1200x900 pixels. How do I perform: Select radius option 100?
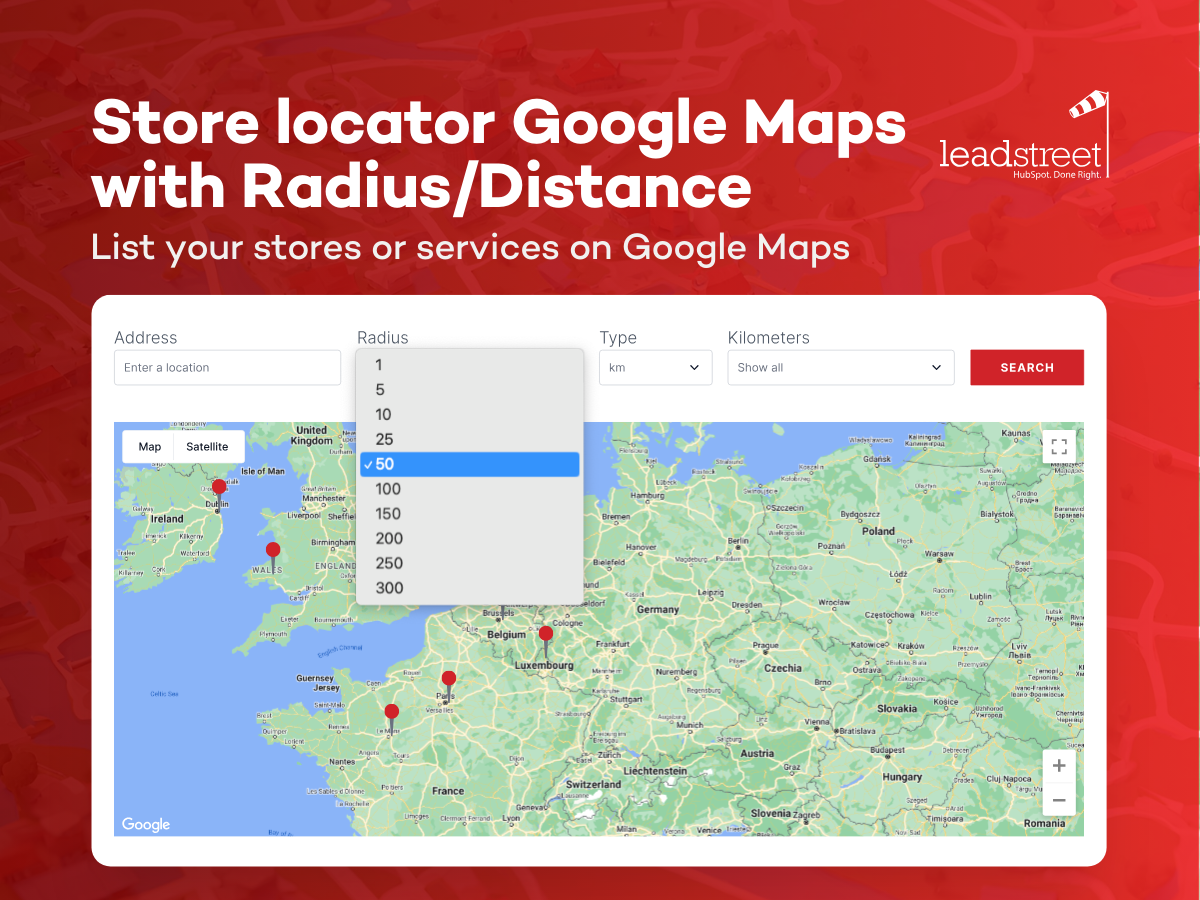coord(469,489)
